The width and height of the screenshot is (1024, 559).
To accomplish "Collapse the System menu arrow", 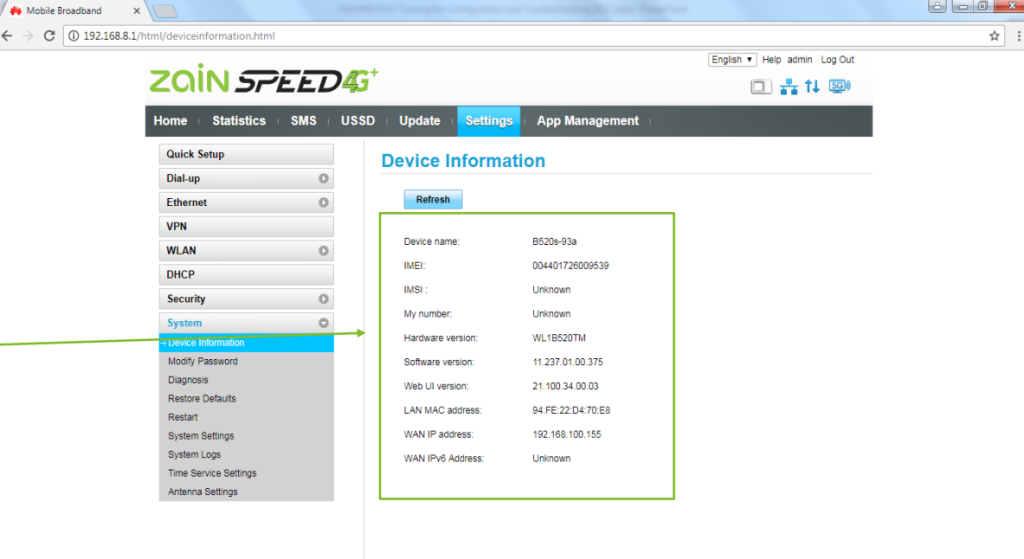I will (x=323, y=323).
